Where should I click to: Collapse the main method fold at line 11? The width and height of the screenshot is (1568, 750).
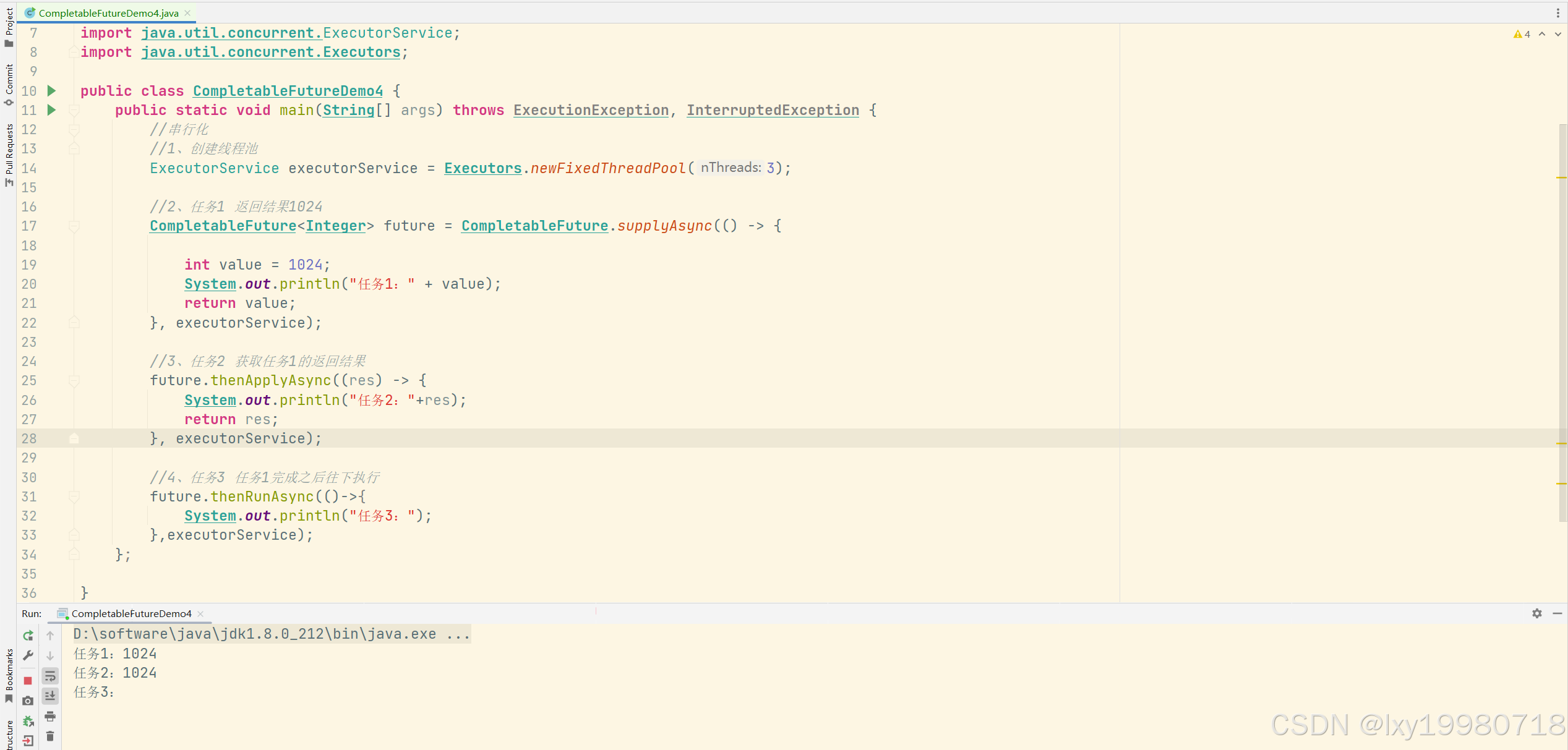point(74,110)
